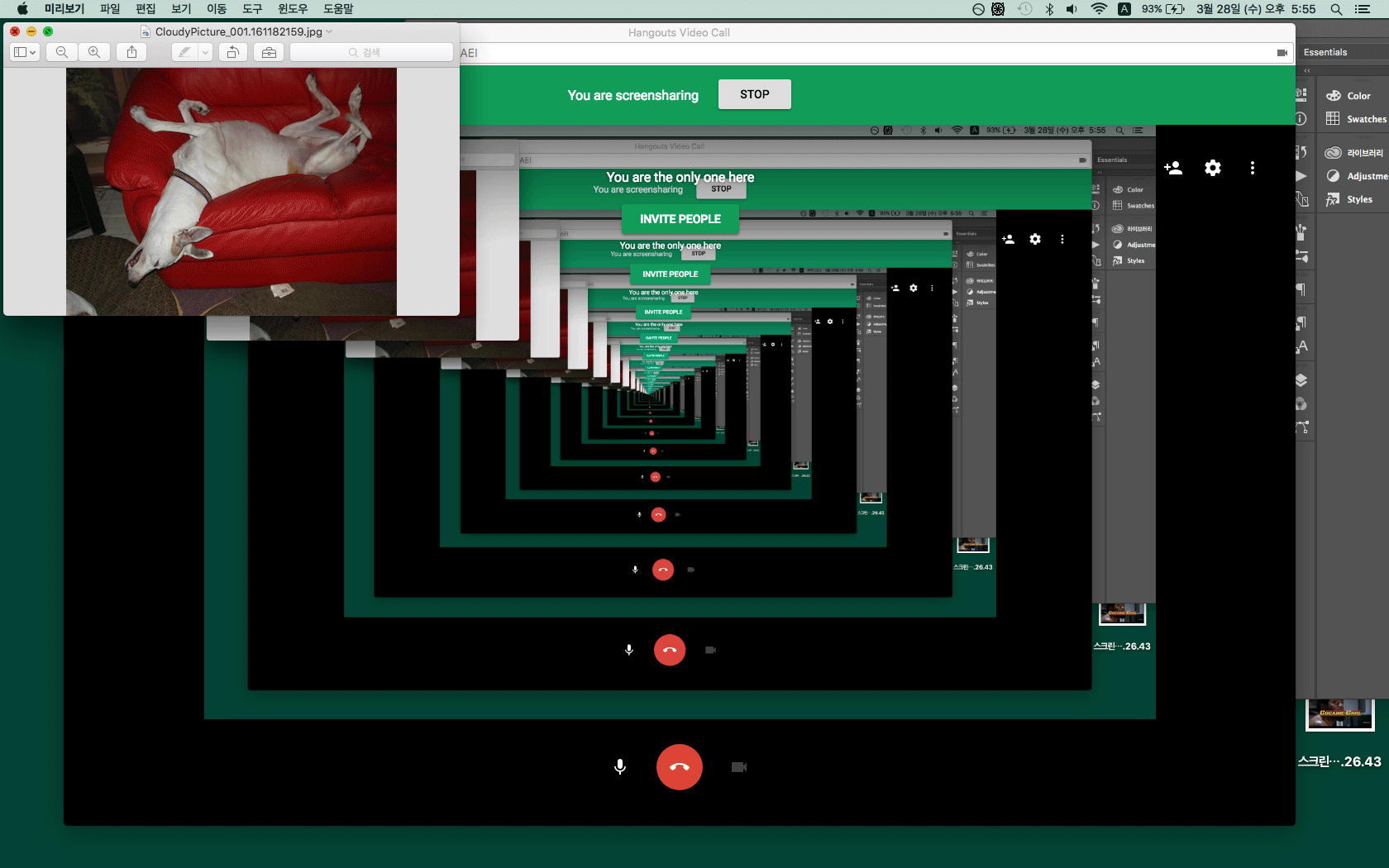The height and width of the screenshot is (868, 1389).
Task: Open the CloudyPicture file title dropdown
Action: point(329,31)
